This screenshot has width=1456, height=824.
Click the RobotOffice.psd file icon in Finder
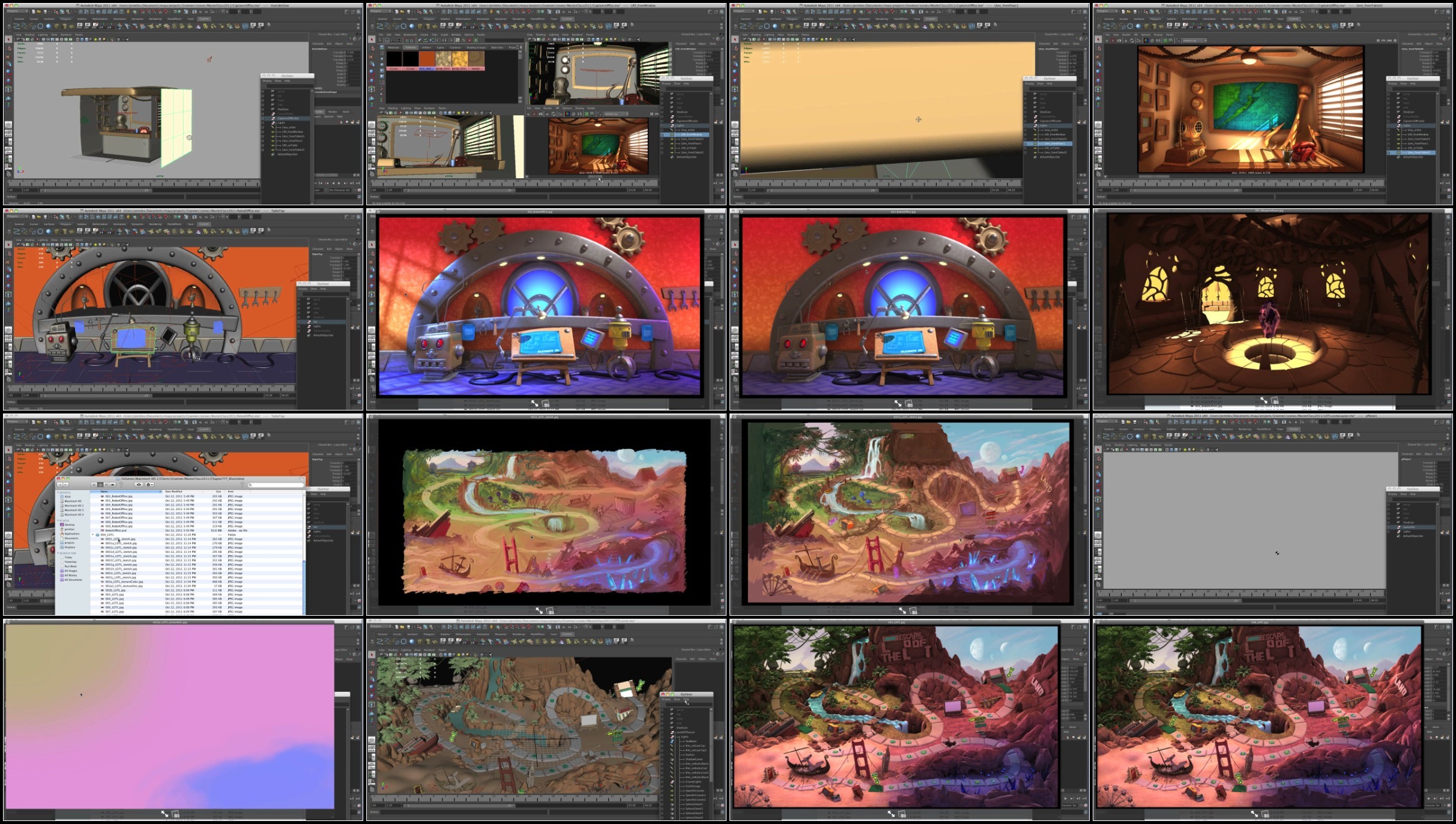[102, 531]
